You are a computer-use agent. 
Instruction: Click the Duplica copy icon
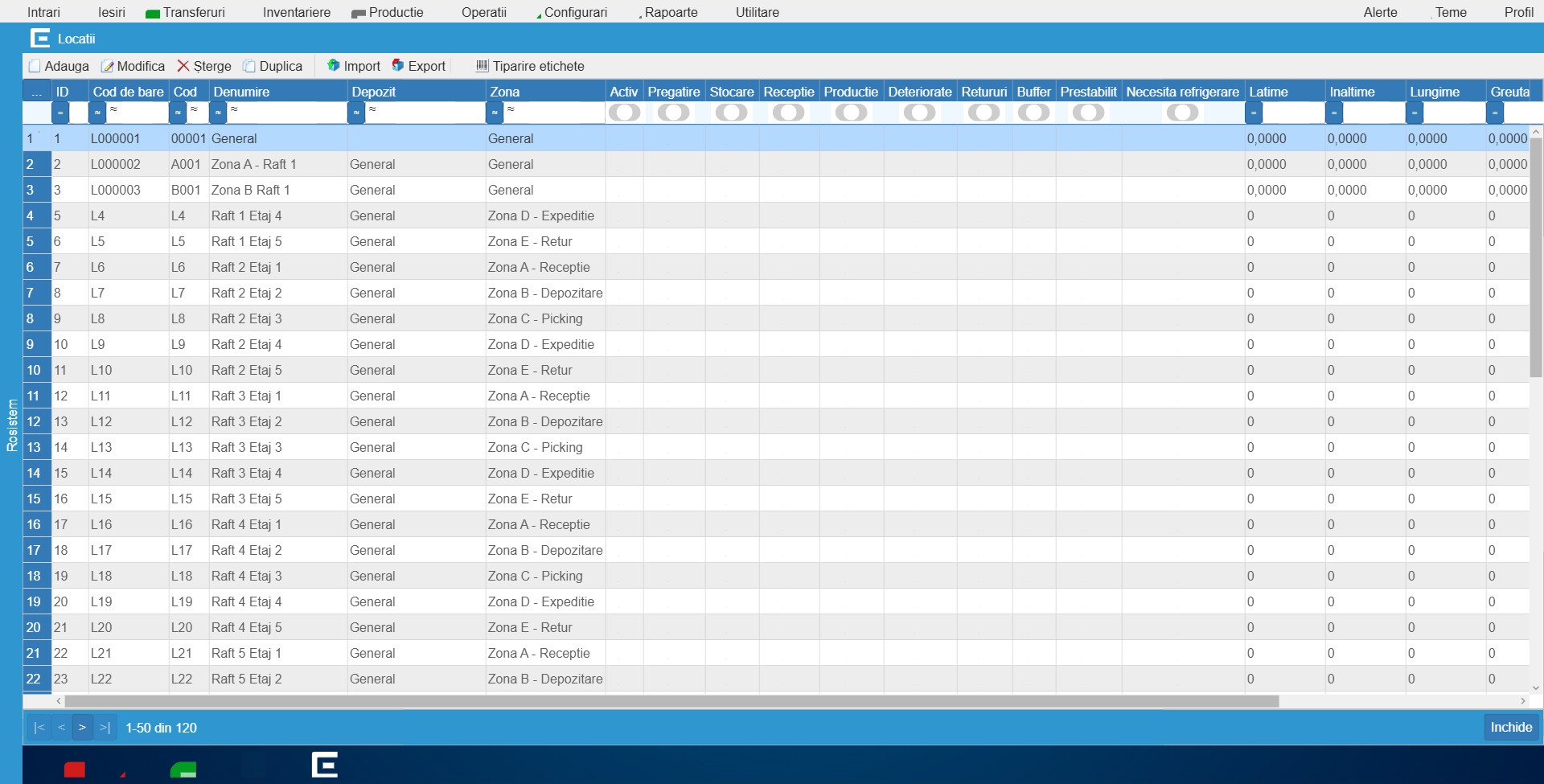tap(249, 66)
